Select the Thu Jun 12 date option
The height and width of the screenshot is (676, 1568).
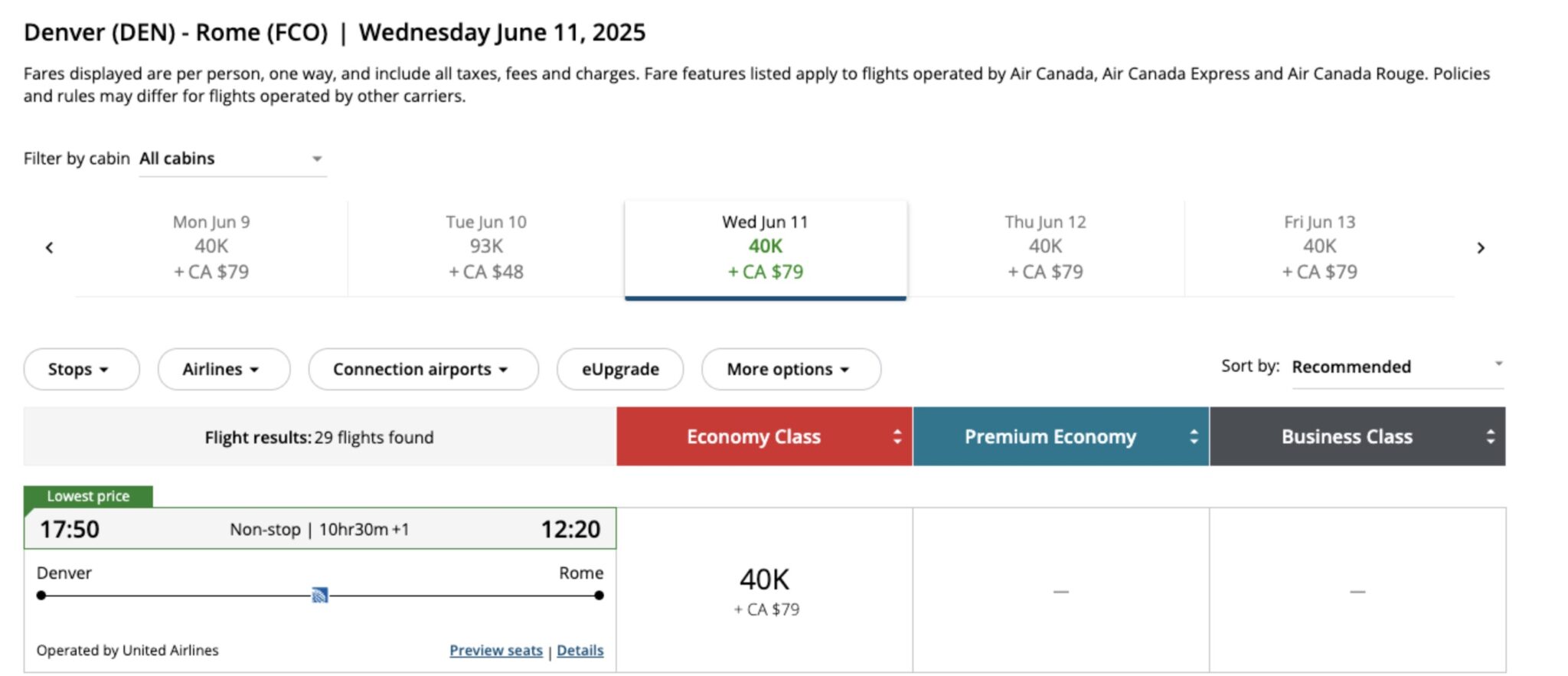click(1045, 247)
